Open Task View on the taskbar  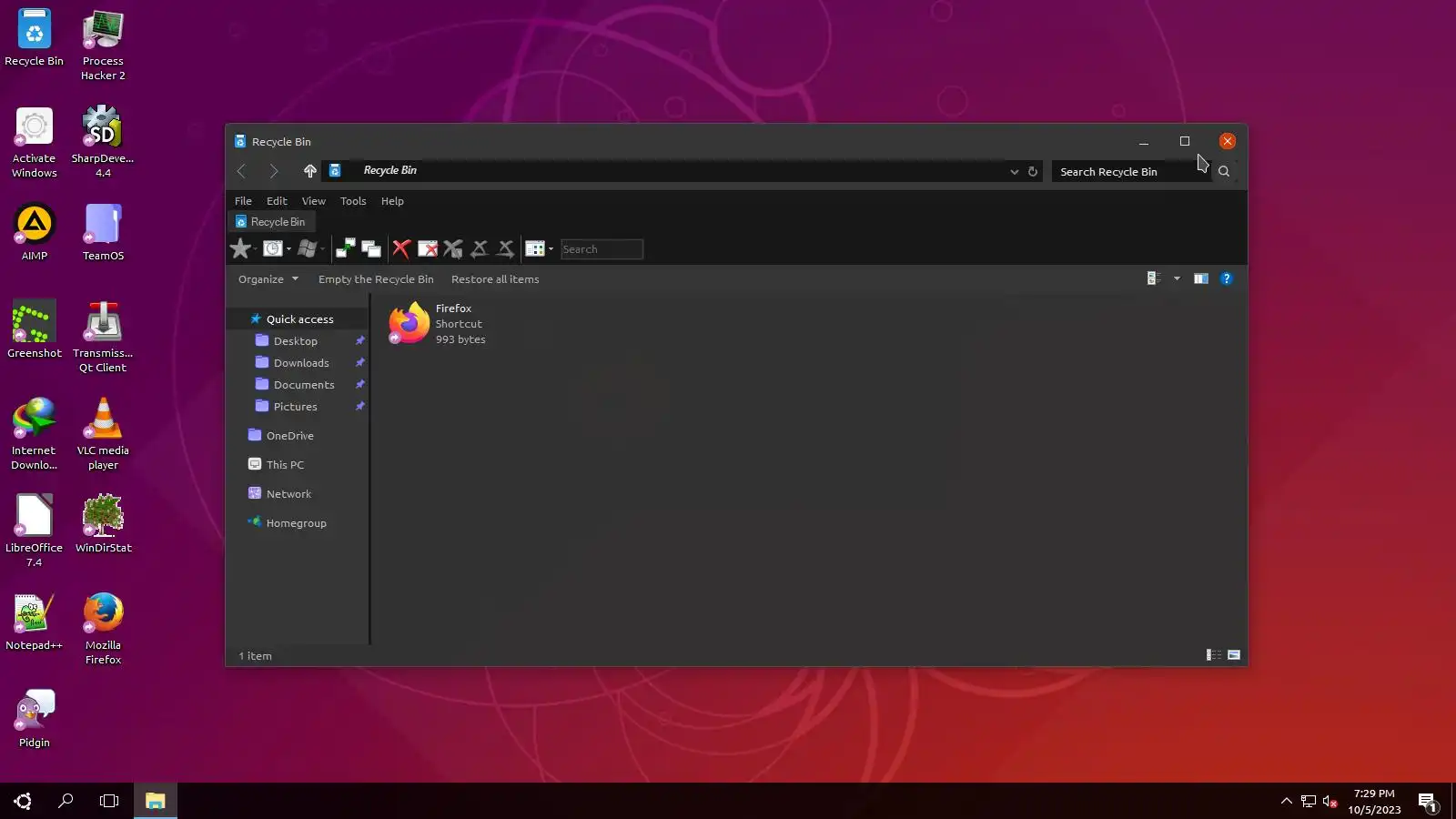click(109, 801)
